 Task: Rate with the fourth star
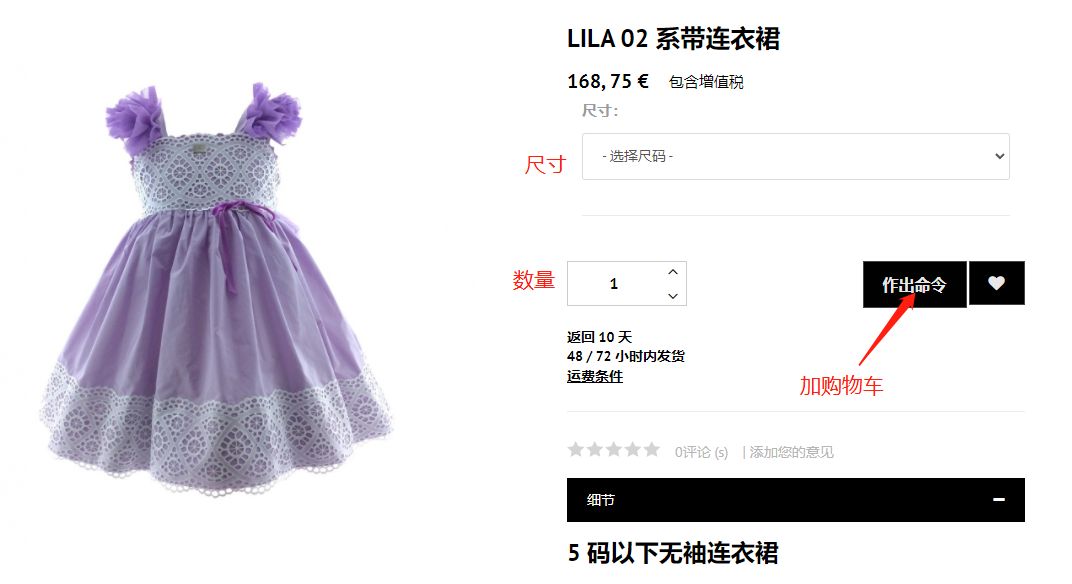(633, 449)
